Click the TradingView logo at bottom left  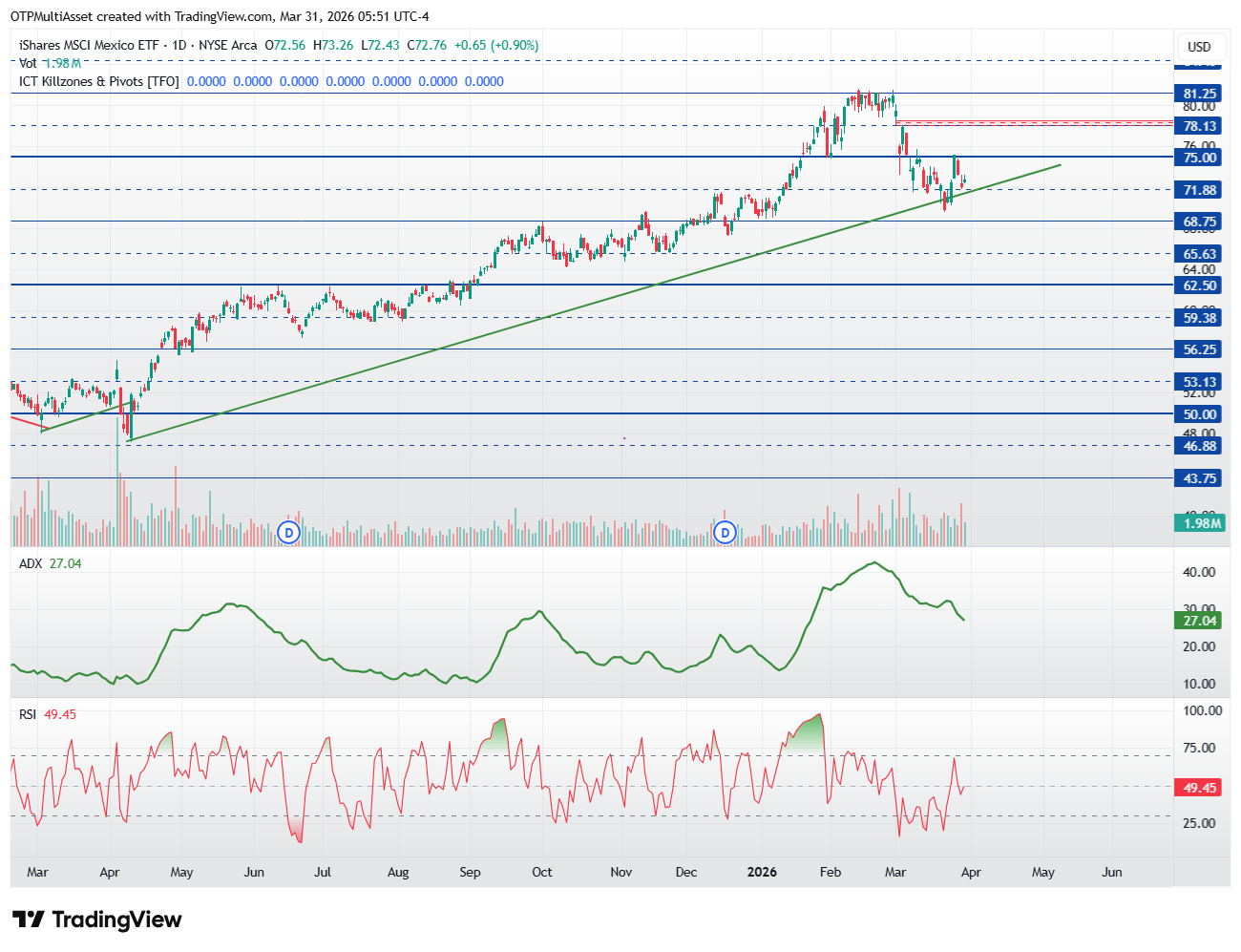[96, 920]
